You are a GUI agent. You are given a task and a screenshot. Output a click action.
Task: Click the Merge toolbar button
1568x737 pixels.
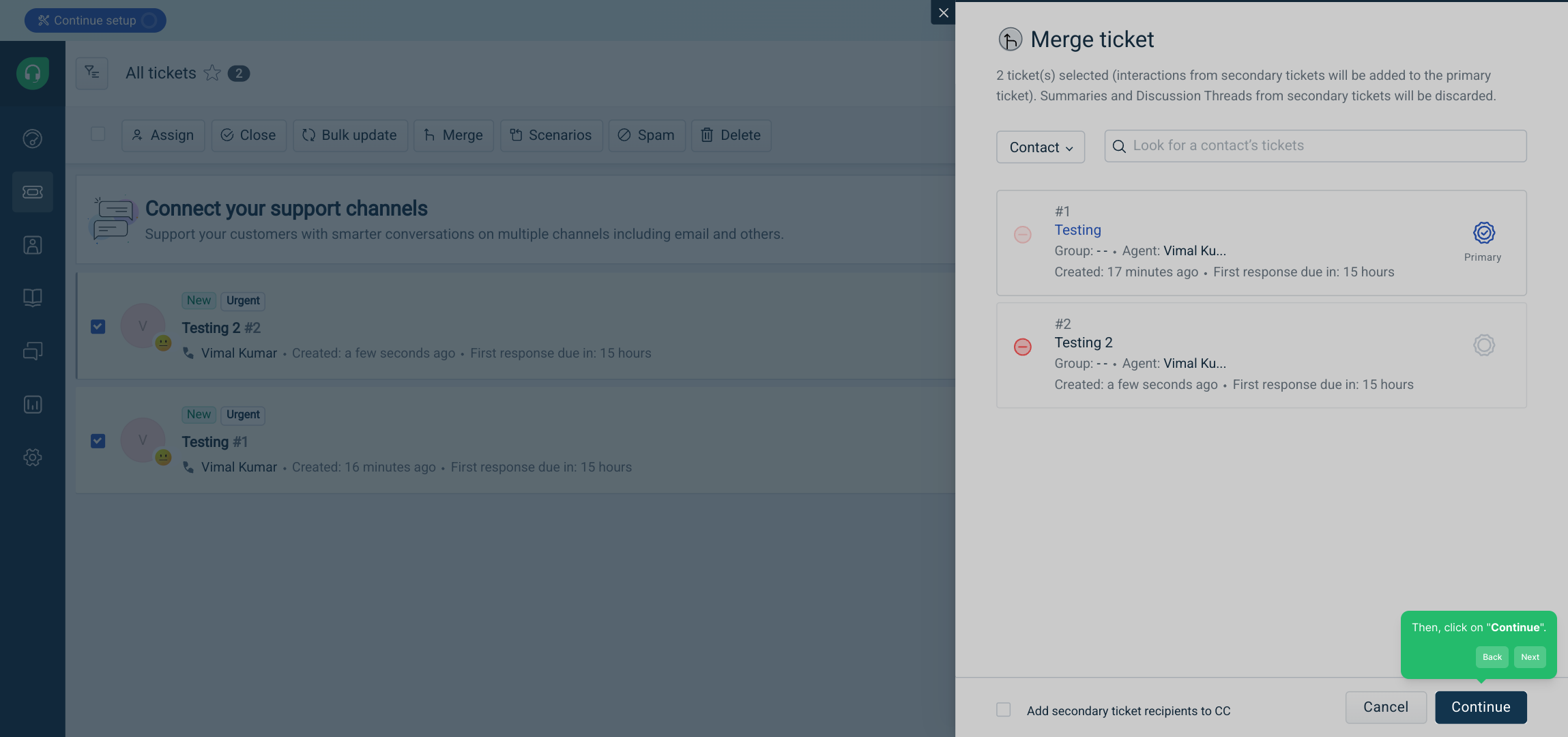453,135
